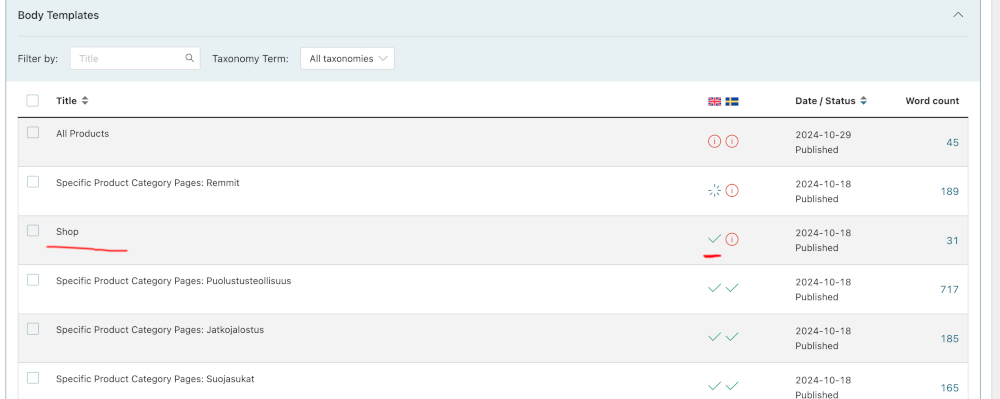Click Swedish checkmark for Jatkojalostus row
The width and height of the screenshot is (1000, 399).
pos(732,337)
